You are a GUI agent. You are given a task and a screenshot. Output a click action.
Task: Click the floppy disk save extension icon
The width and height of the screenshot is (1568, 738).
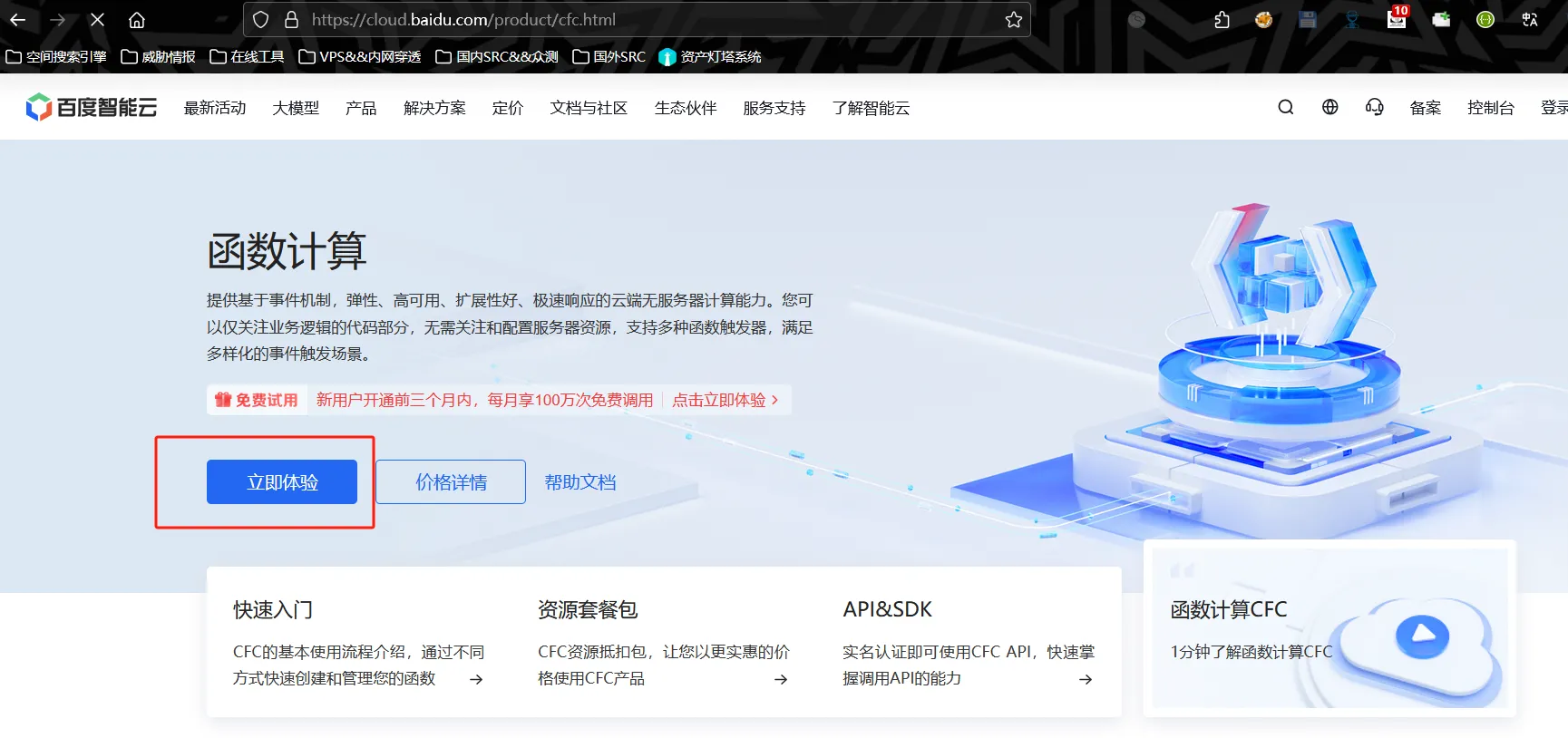click(1308, 20)
